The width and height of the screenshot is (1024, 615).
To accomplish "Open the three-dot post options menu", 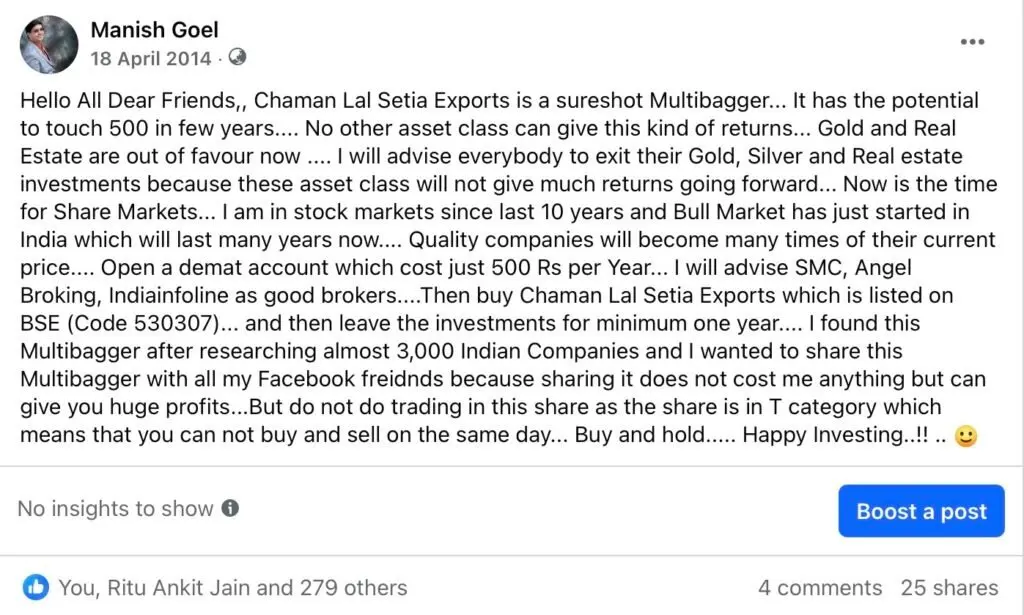I will (x=972, y=42).
